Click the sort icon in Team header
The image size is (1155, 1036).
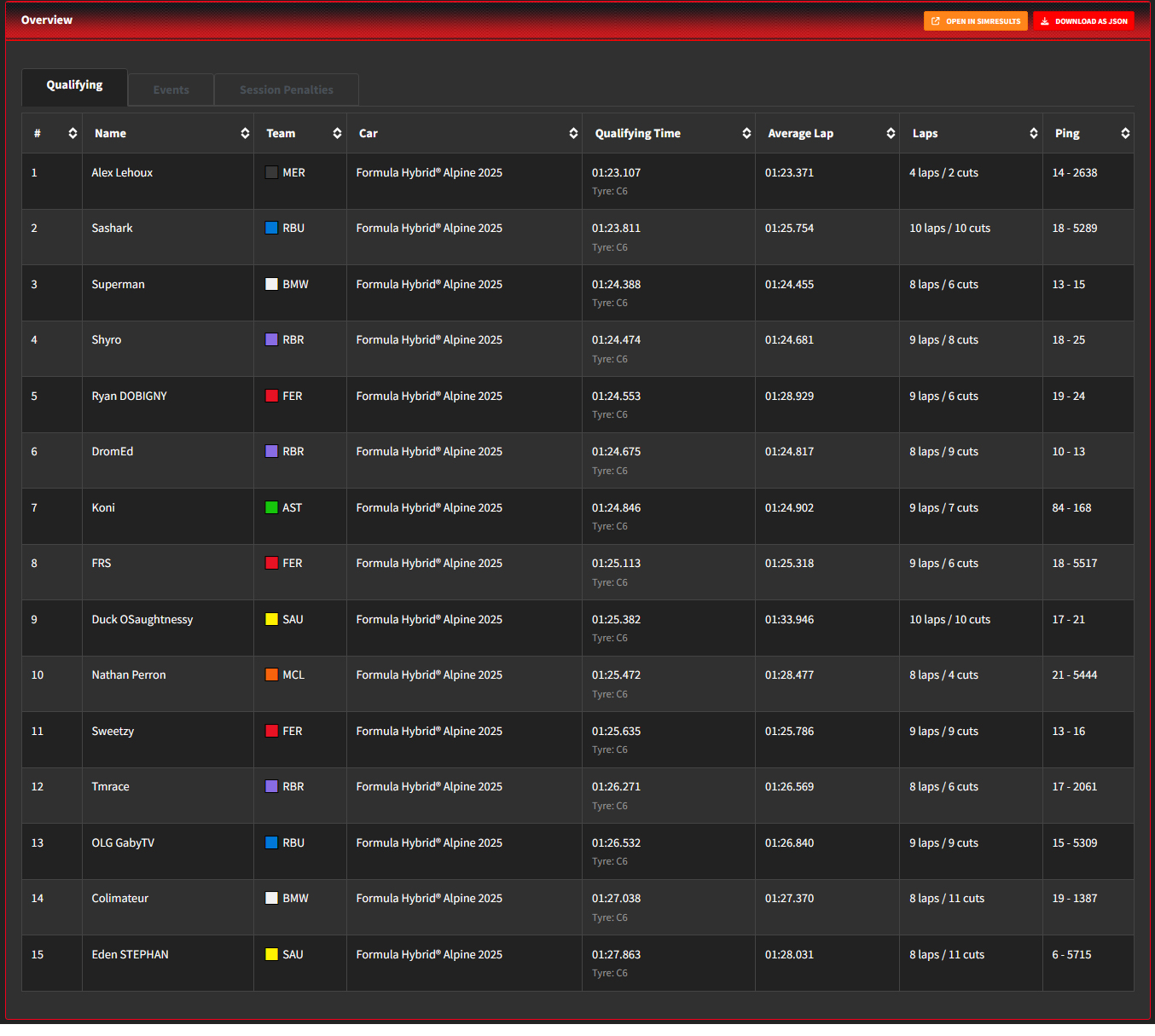pyautogui.click(x=337, y=134)
